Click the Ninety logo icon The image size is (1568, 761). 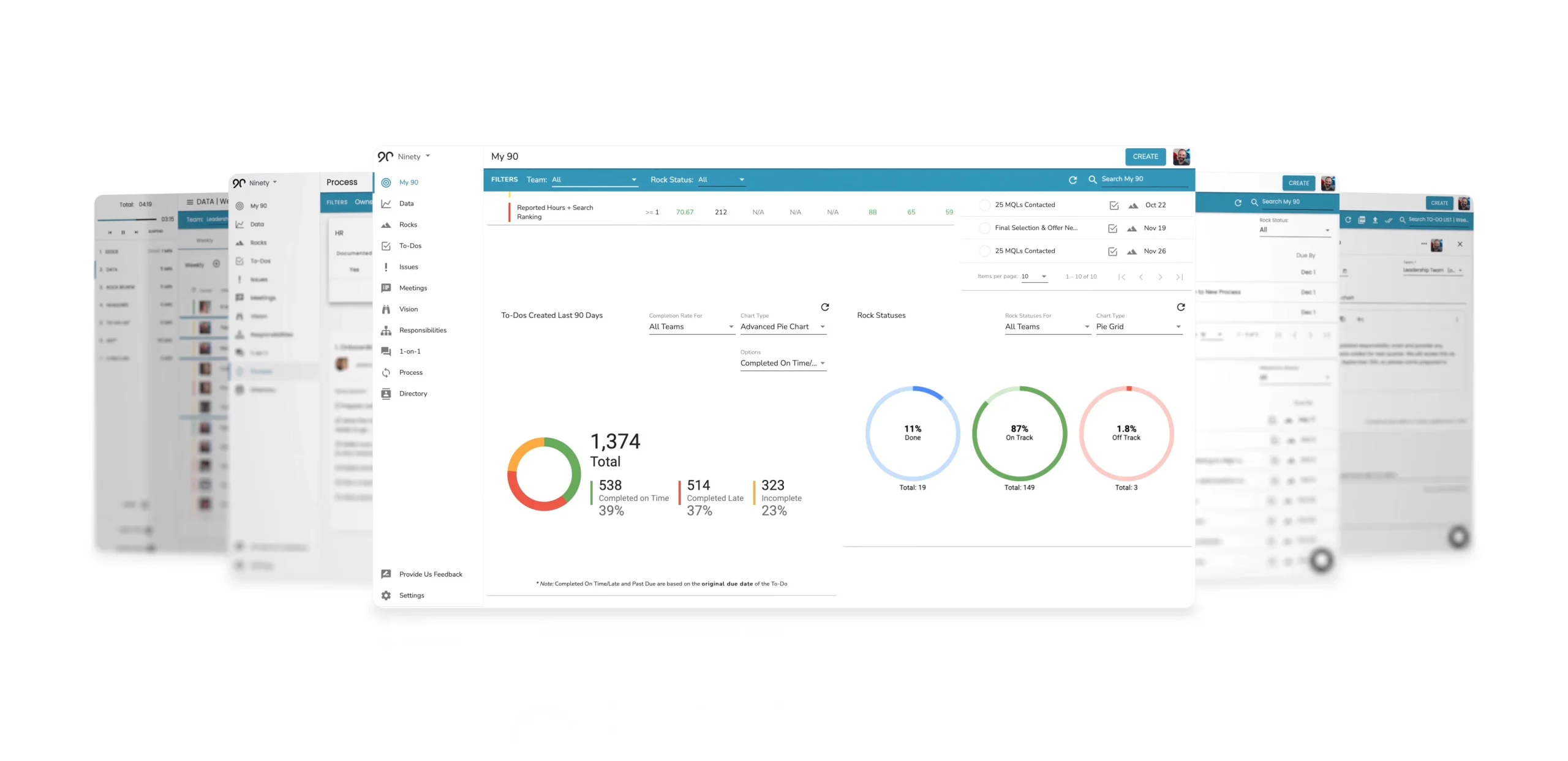[385, 157]
